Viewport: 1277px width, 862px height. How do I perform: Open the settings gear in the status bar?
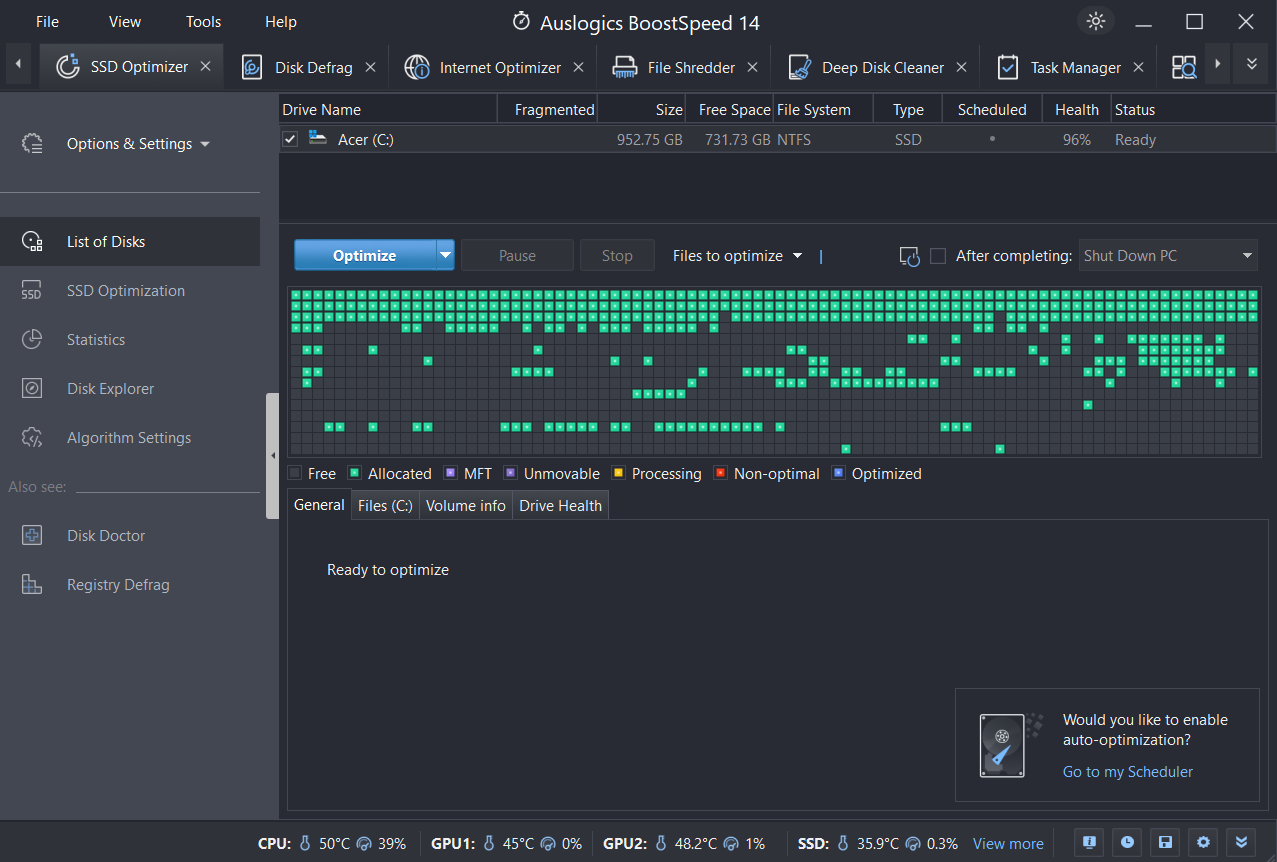1203,842
